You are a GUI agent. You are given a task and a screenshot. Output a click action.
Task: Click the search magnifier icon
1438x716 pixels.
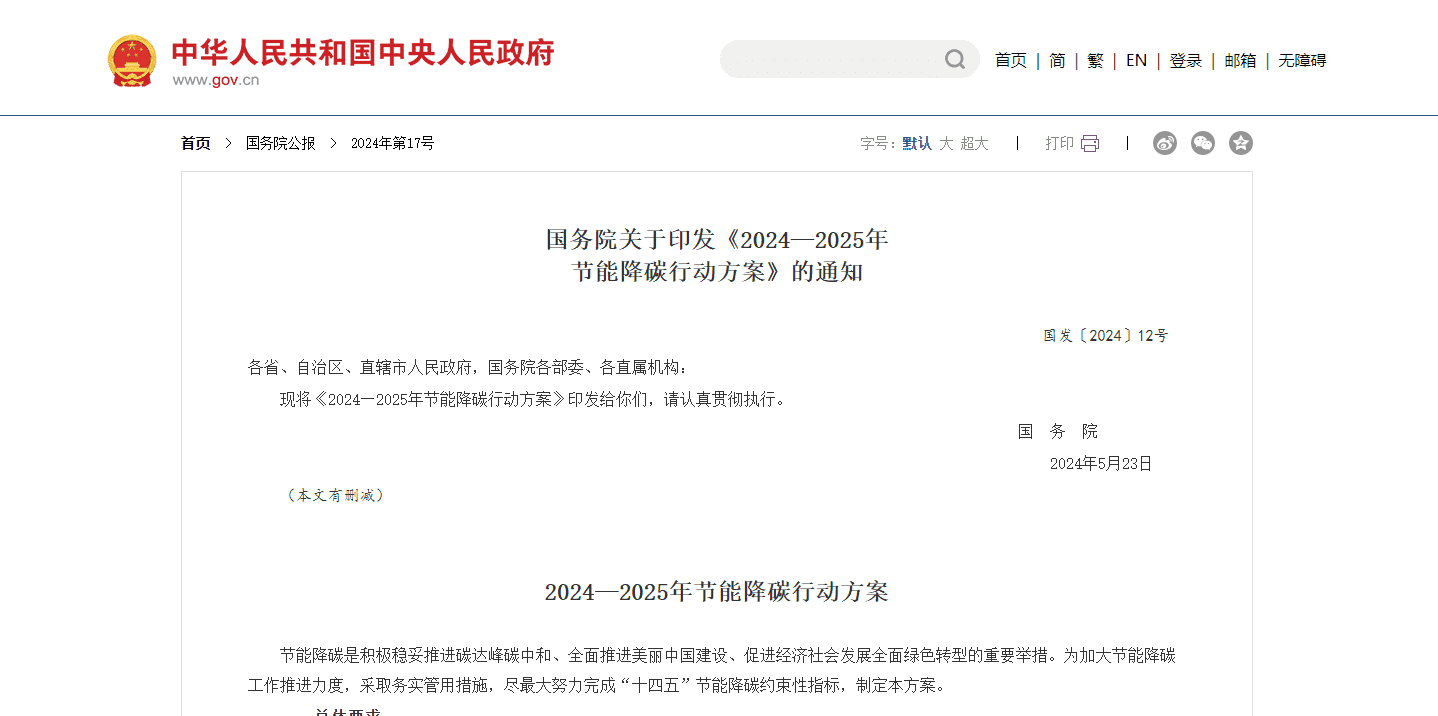click(955, 60)
